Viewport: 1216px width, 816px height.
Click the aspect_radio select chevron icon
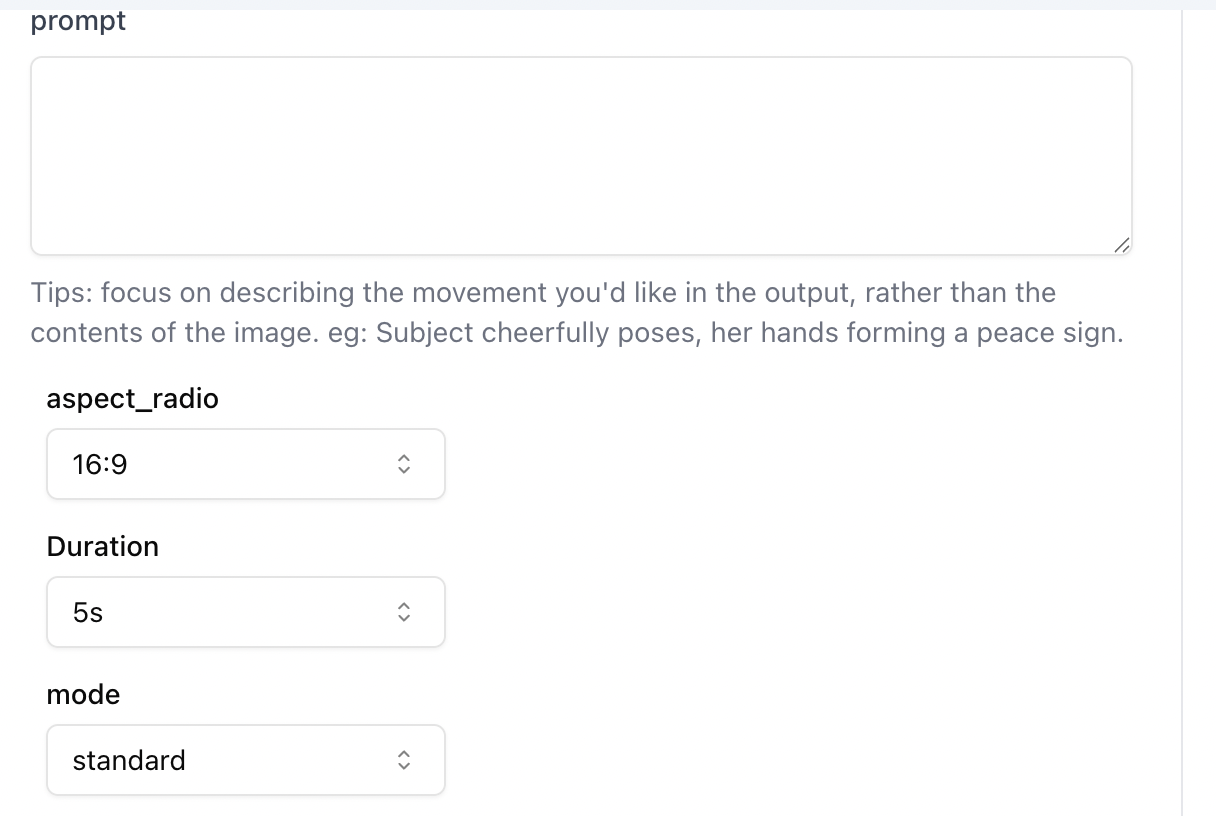[x=404, y=464]
